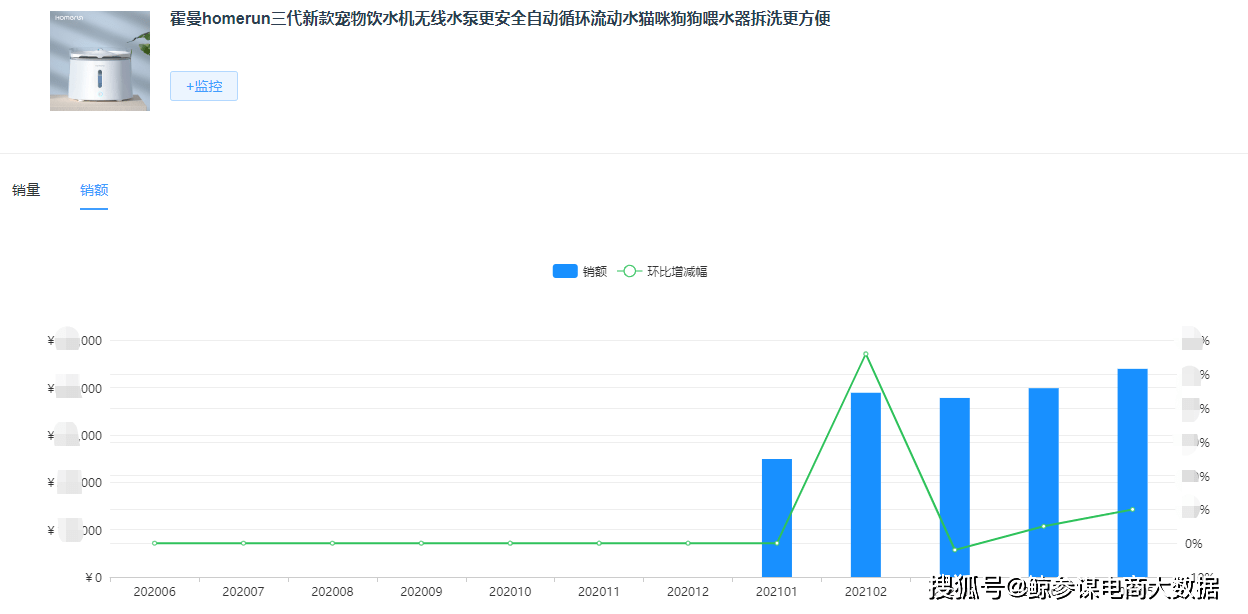The image size is (1248, 614).
Task: Click the green line point at 202101
Action: (x=777, y=543)
